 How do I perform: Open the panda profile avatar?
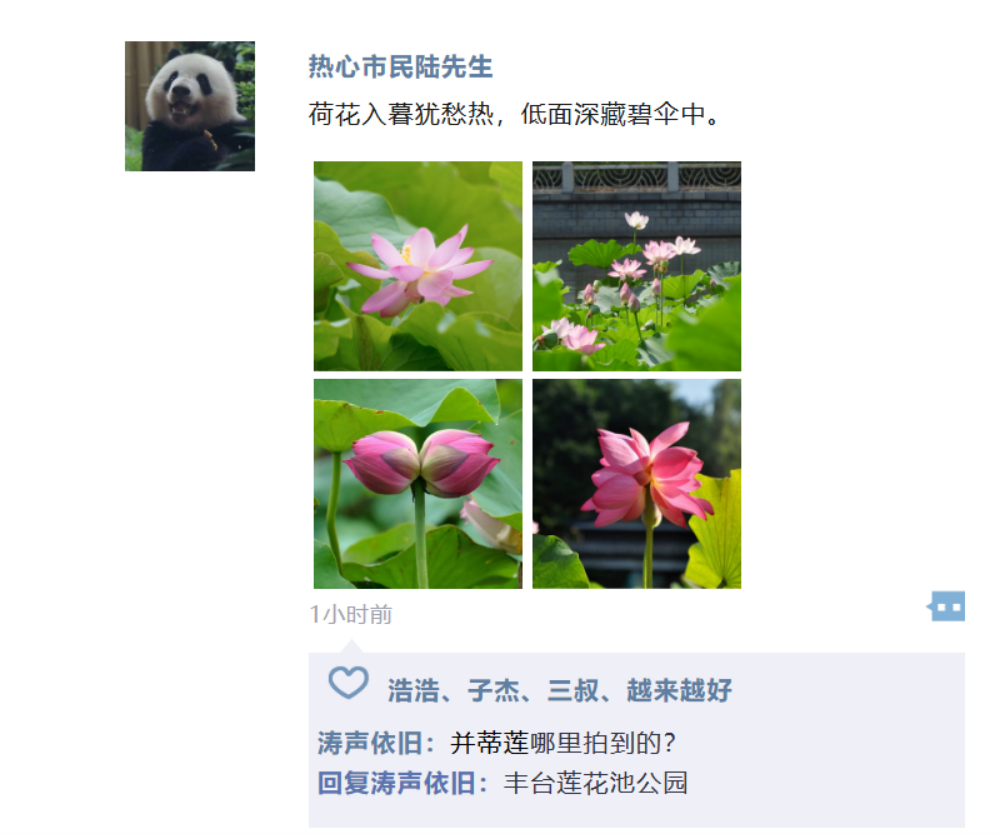tap(190, 106)
